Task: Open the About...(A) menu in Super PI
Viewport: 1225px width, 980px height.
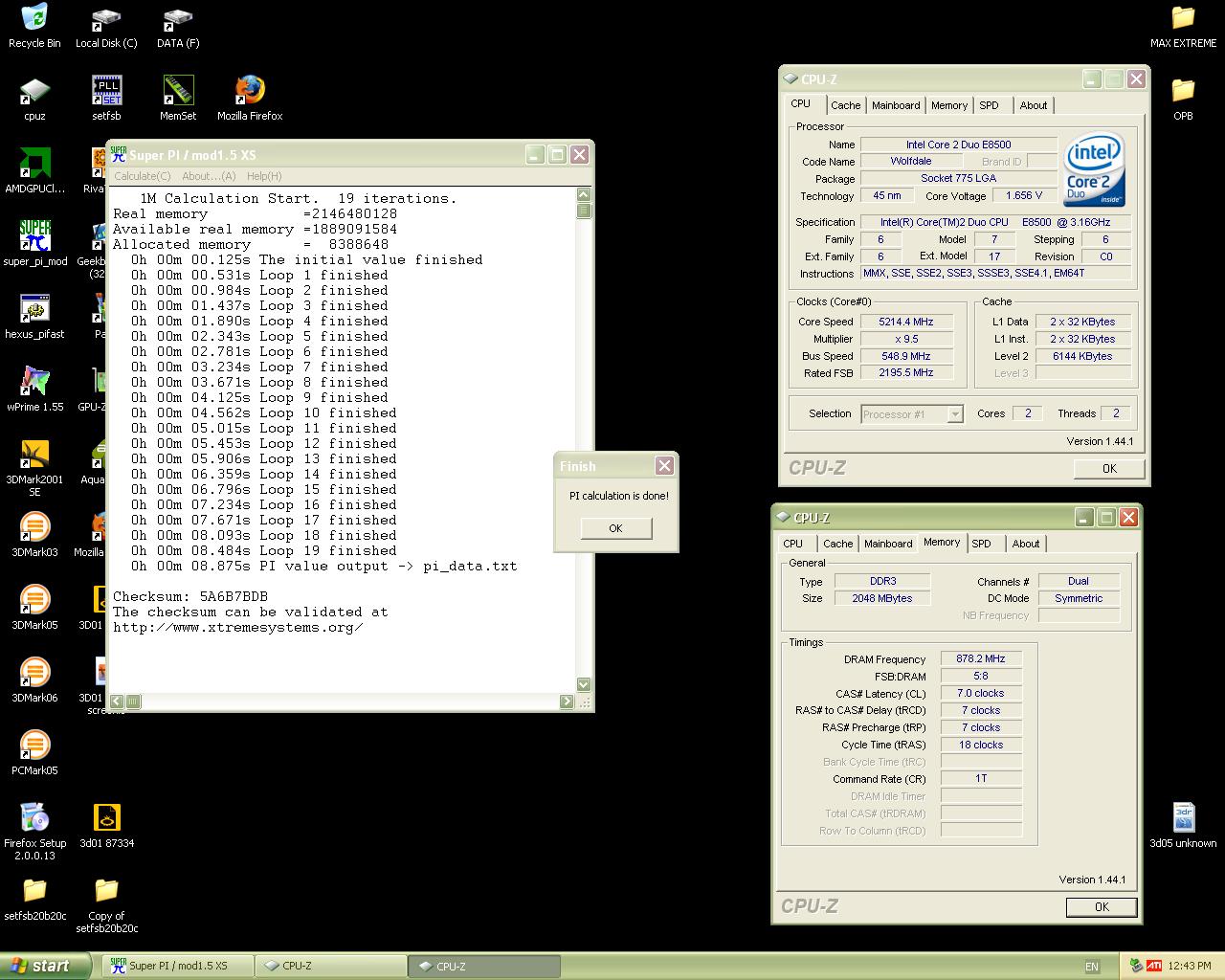Action: tap(209, 176)
